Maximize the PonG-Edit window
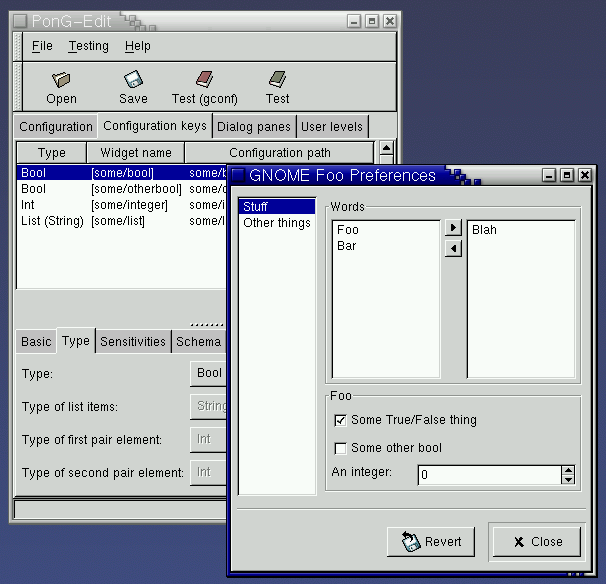Screen dimensions: 606x584 tap(372, 21)
